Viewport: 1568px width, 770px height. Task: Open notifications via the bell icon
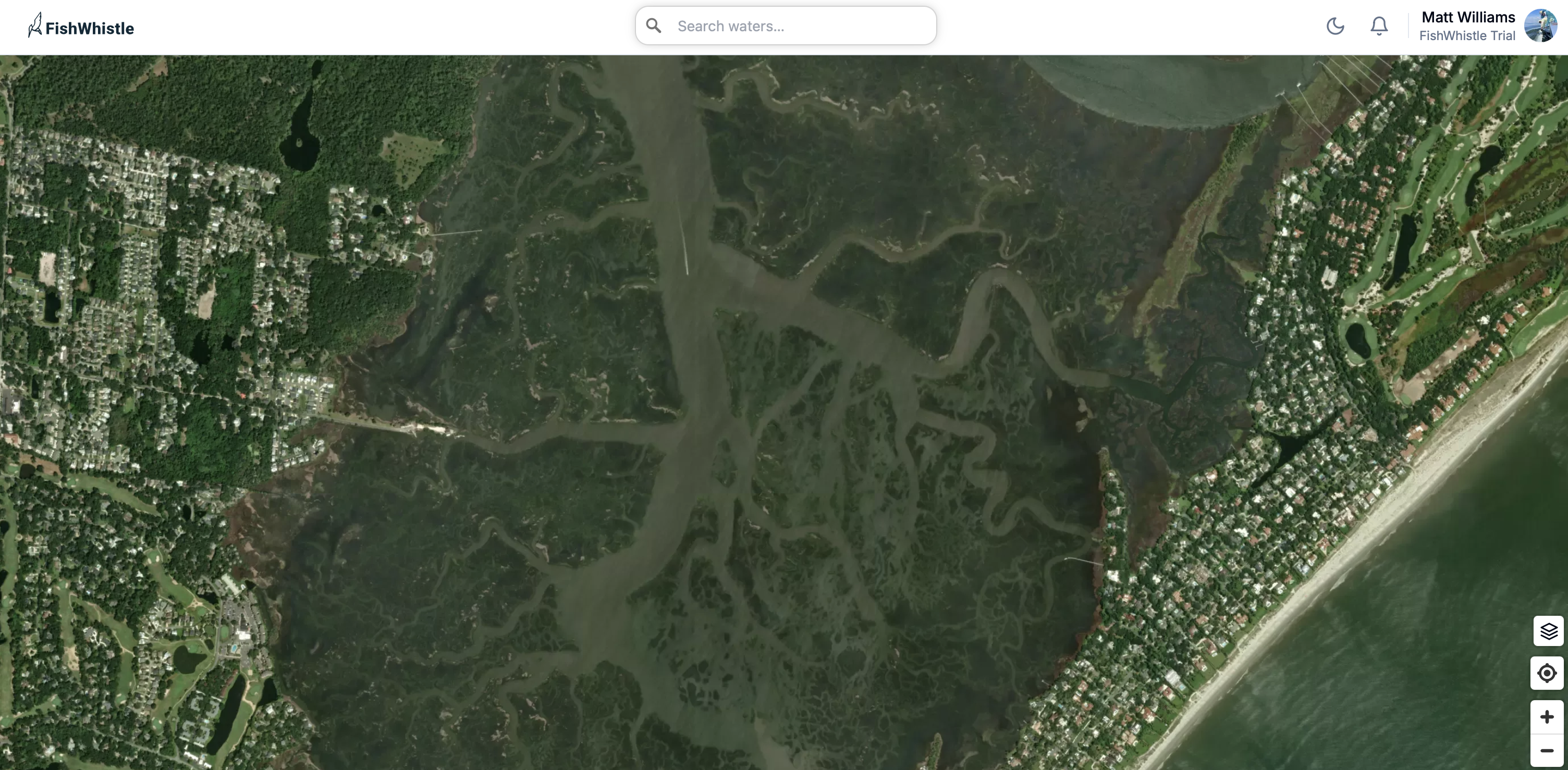coord(1379,26)
